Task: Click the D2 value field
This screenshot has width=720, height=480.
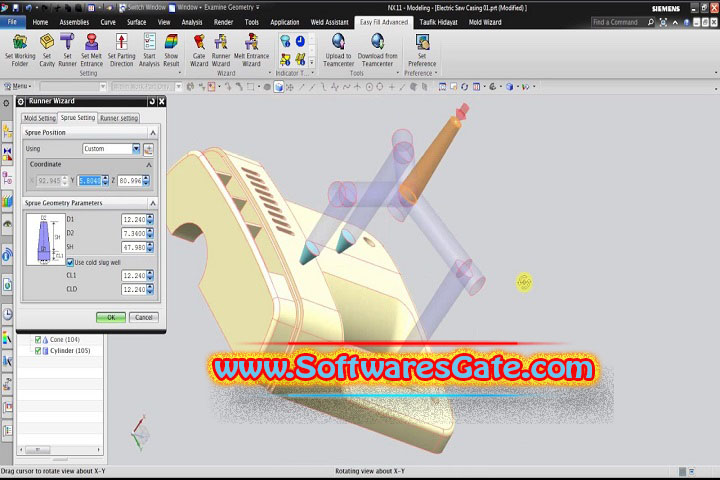Action: 134,233
